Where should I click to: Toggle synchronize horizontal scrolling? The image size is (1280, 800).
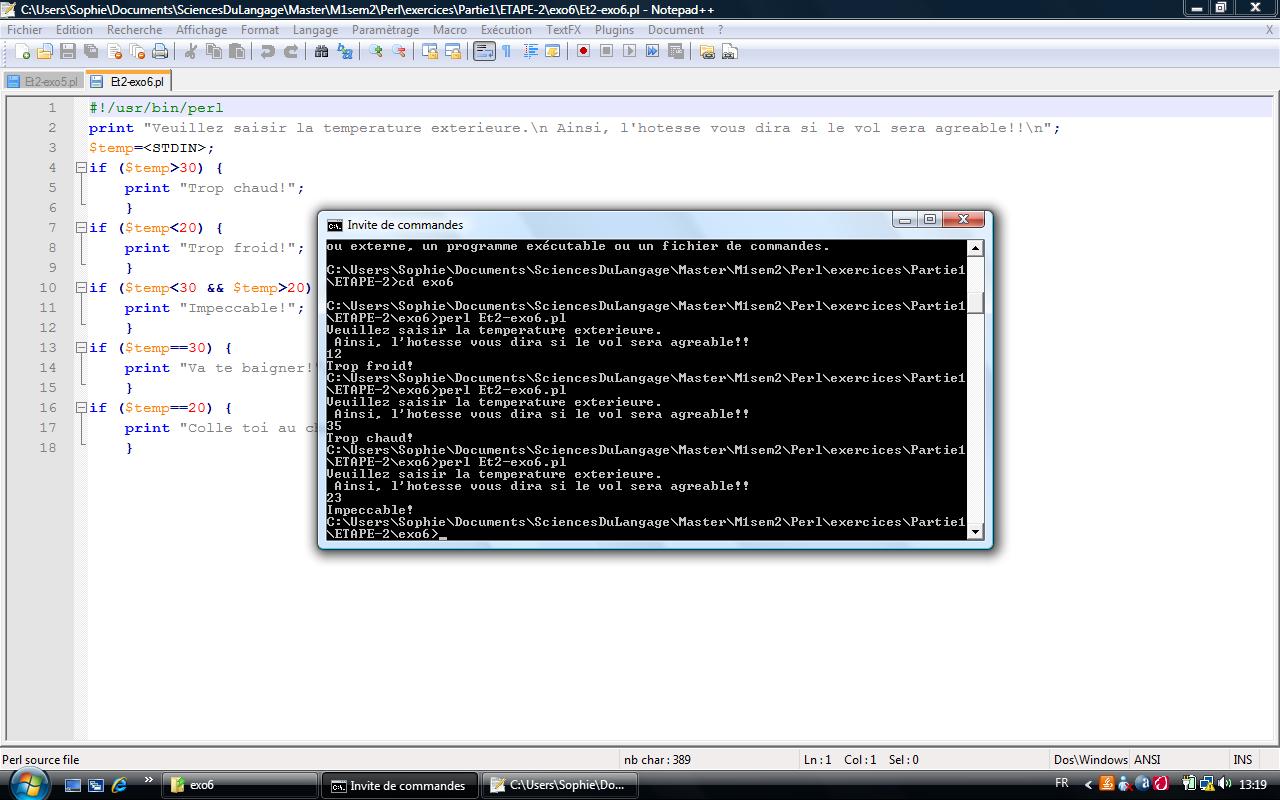click(x=453, y=52)
